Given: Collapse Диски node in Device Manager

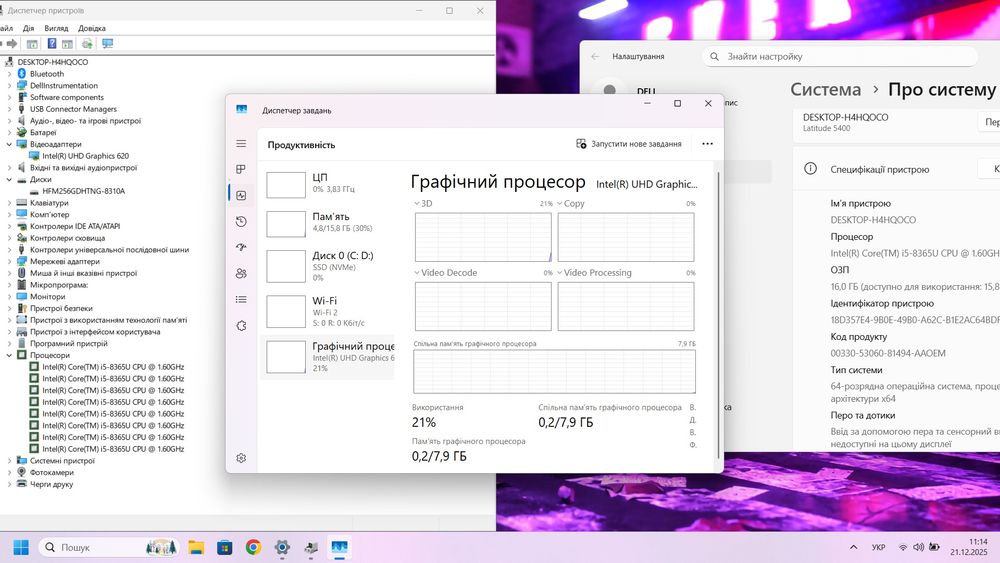Looking at the screenshot, I should point(10,179).
